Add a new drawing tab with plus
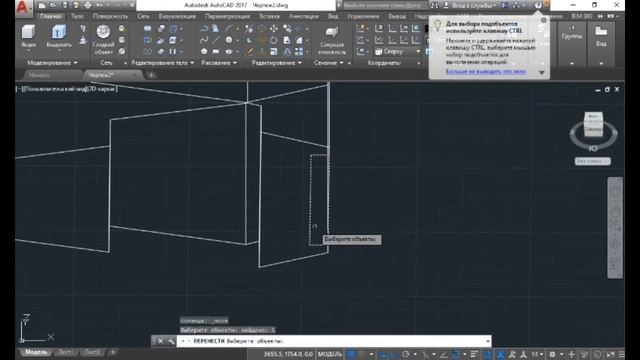Screen dimensions: 640x360 pyautogui.click(x=151, y=75)
